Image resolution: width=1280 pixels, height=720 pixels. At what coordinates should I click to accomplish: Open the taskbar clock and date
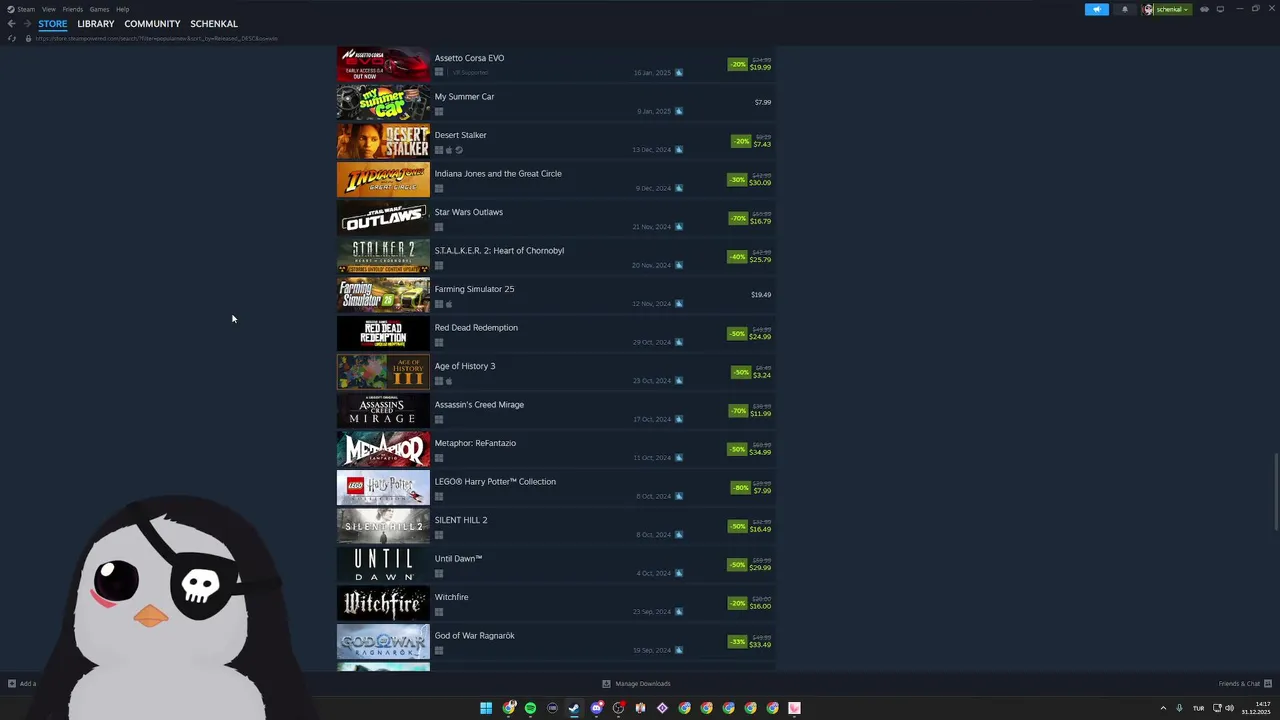coord(1257,708)
